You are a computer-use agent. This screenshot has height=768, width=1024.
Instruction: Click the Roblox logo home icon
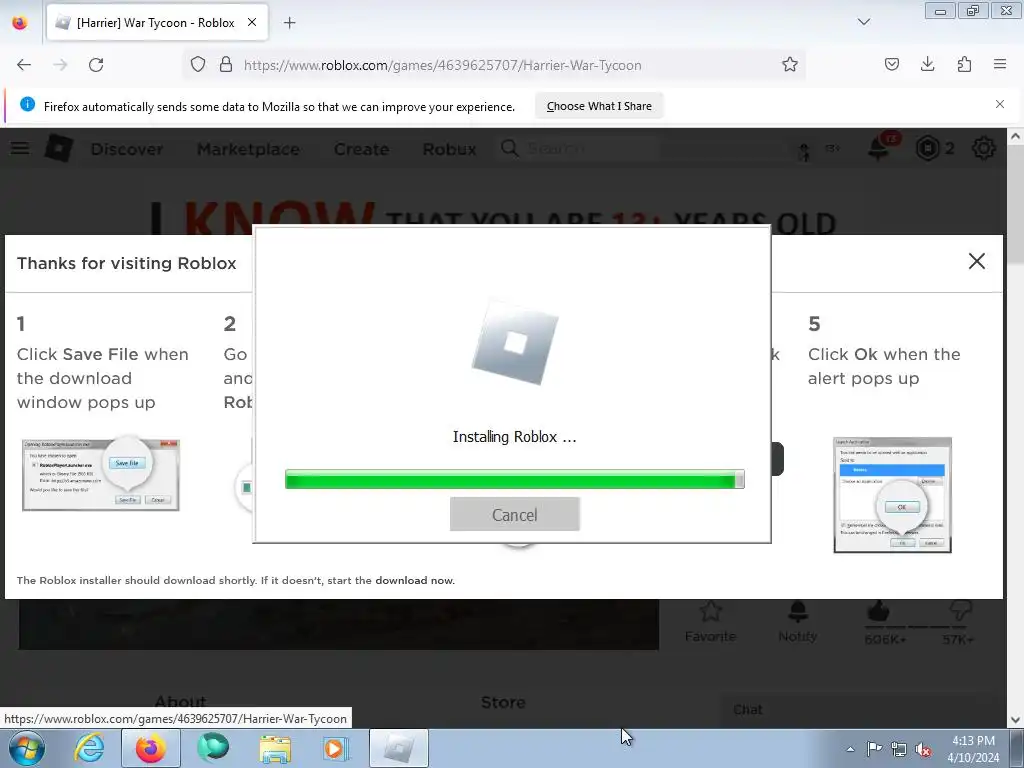click(x=58, y=148)
